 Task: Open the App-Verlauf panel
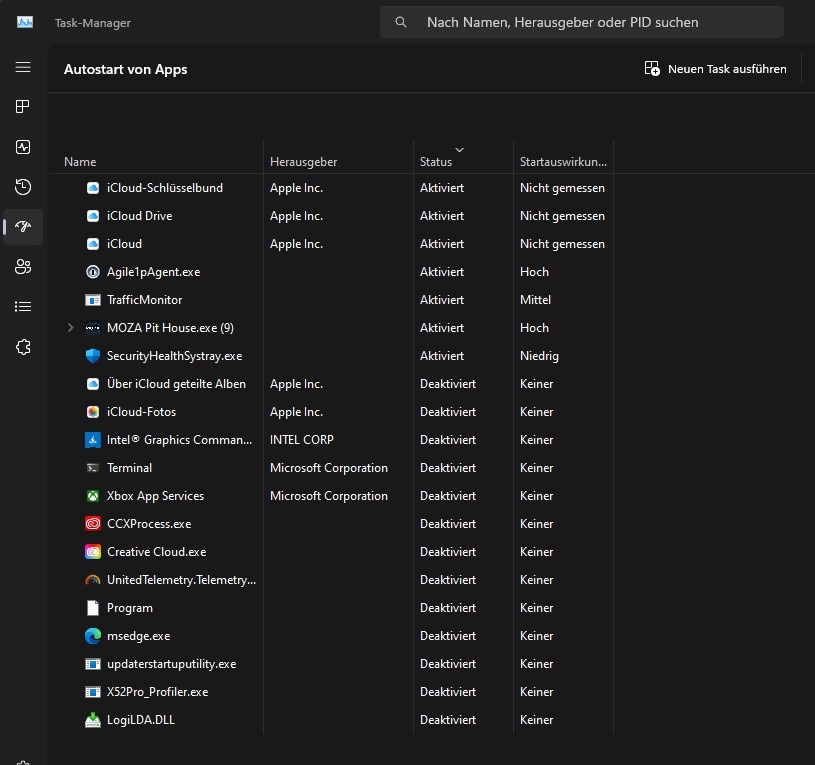click(x=22, y=187)
